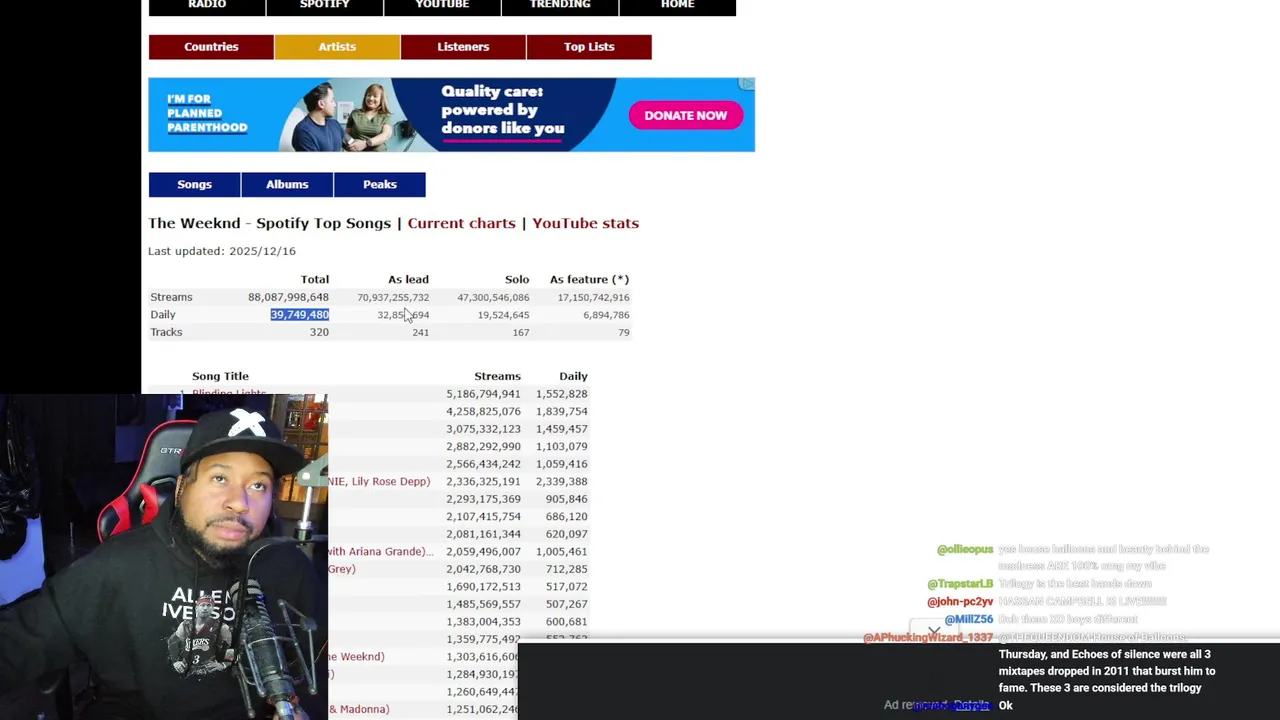Click the 'Song Title' column header
Viewport: 1280px width, 720px height.
(x=220, y=376)
